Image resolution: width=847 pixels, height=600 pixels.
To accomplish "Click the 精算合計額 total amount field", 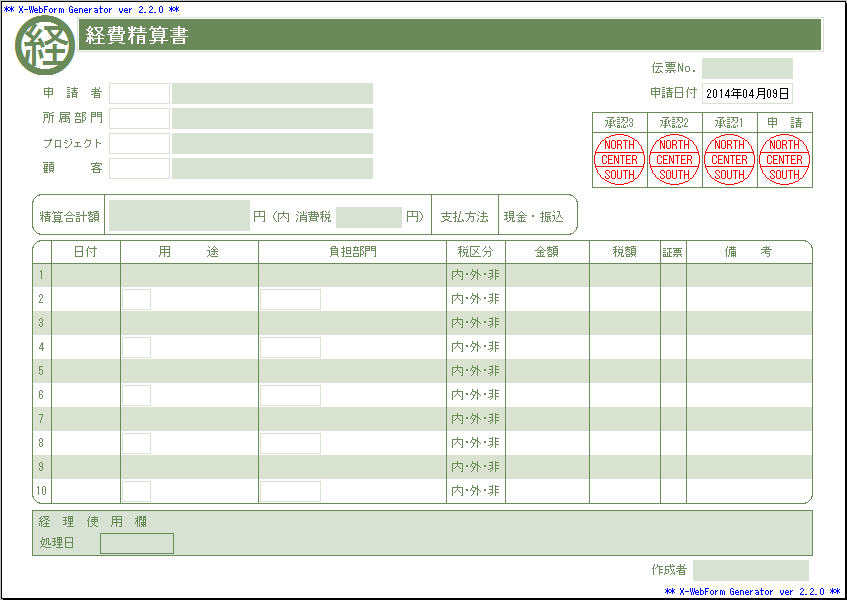I will coord(179,216).
